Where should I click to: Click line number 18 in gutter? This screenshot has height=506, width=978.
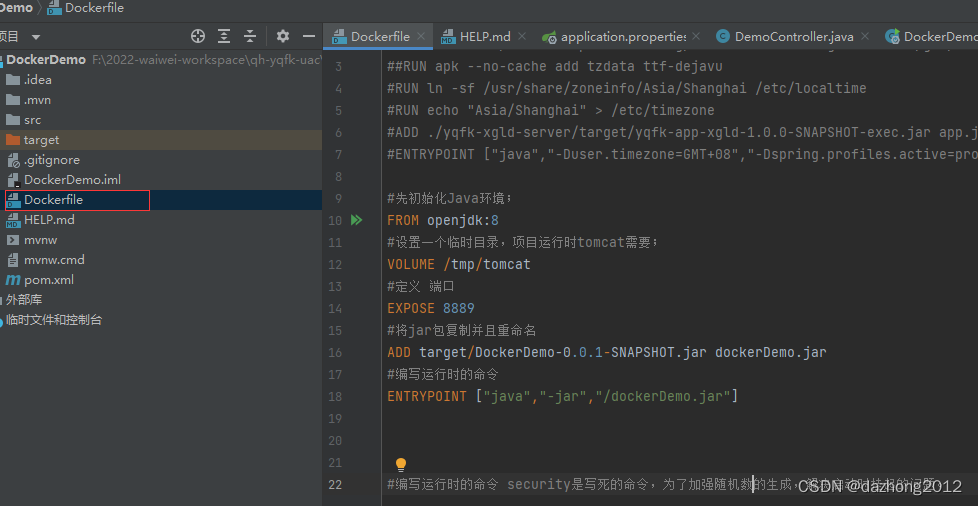[x=335, y=396]
